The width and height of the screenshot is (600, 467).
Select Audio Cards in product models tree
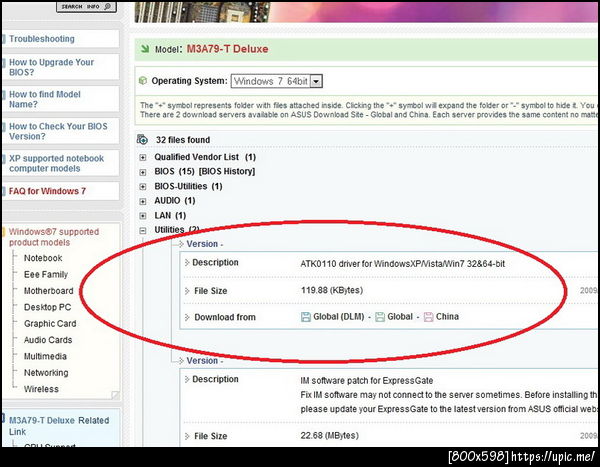coord(48,340)
